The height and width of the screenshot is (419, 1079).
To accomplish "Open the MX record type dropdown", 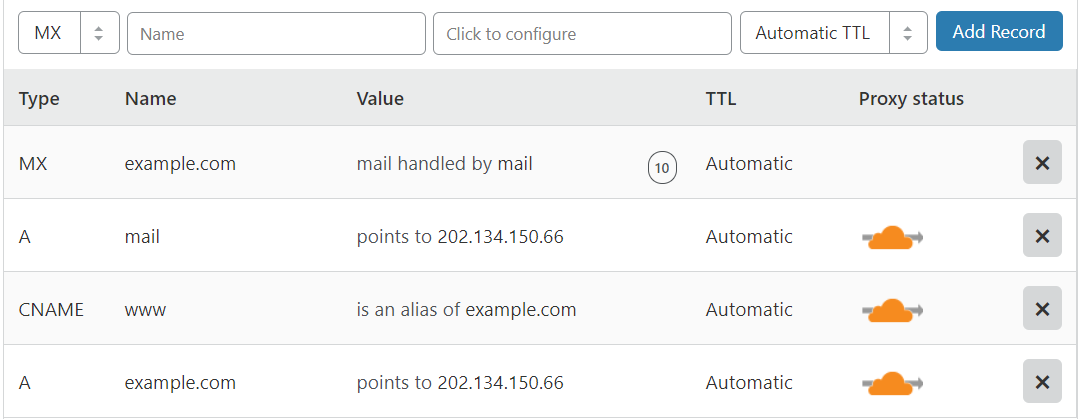I will [69, 32].
